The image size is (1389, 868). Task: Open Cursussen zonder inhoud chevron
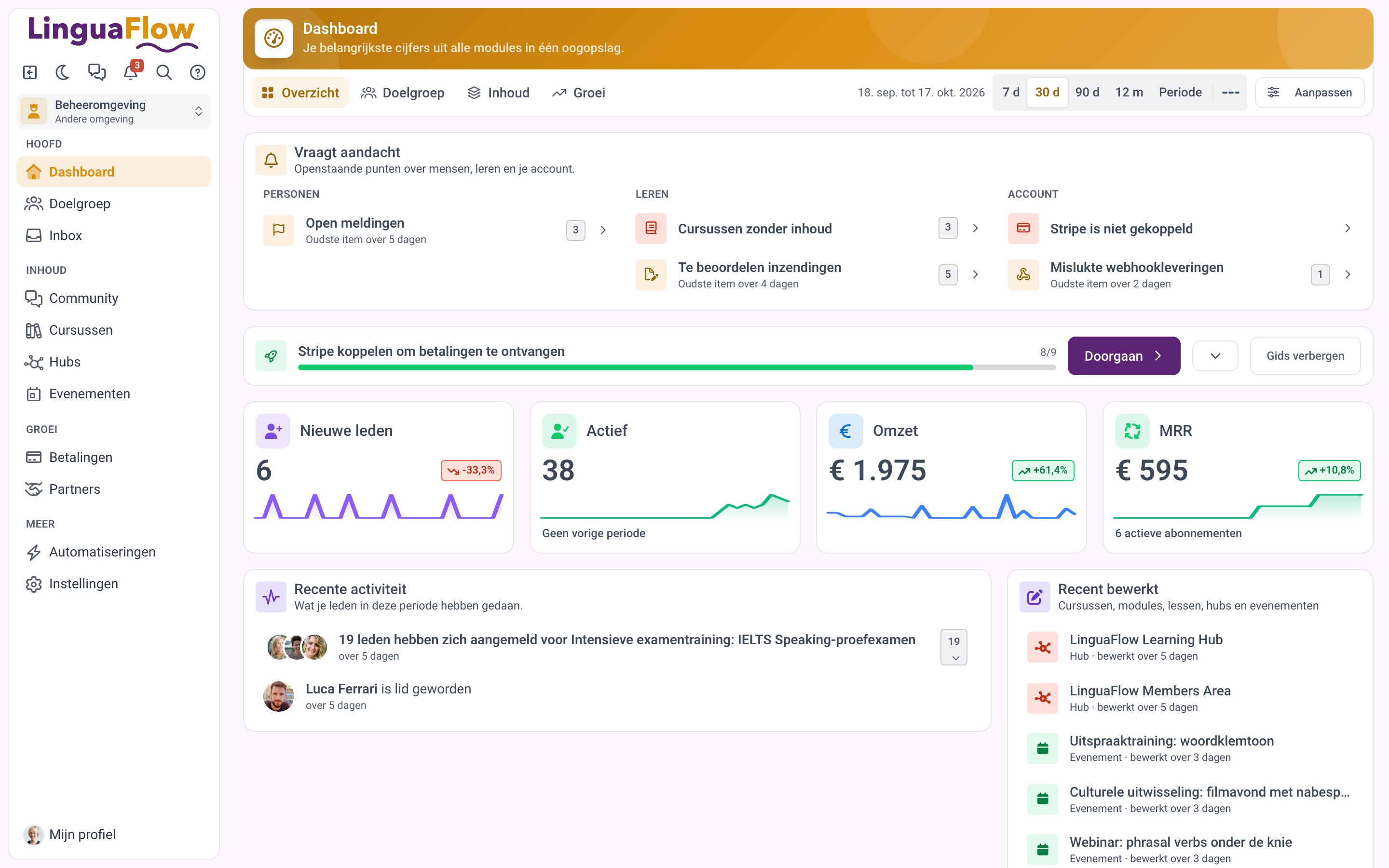pyautogui.click(x=975, y=229)
